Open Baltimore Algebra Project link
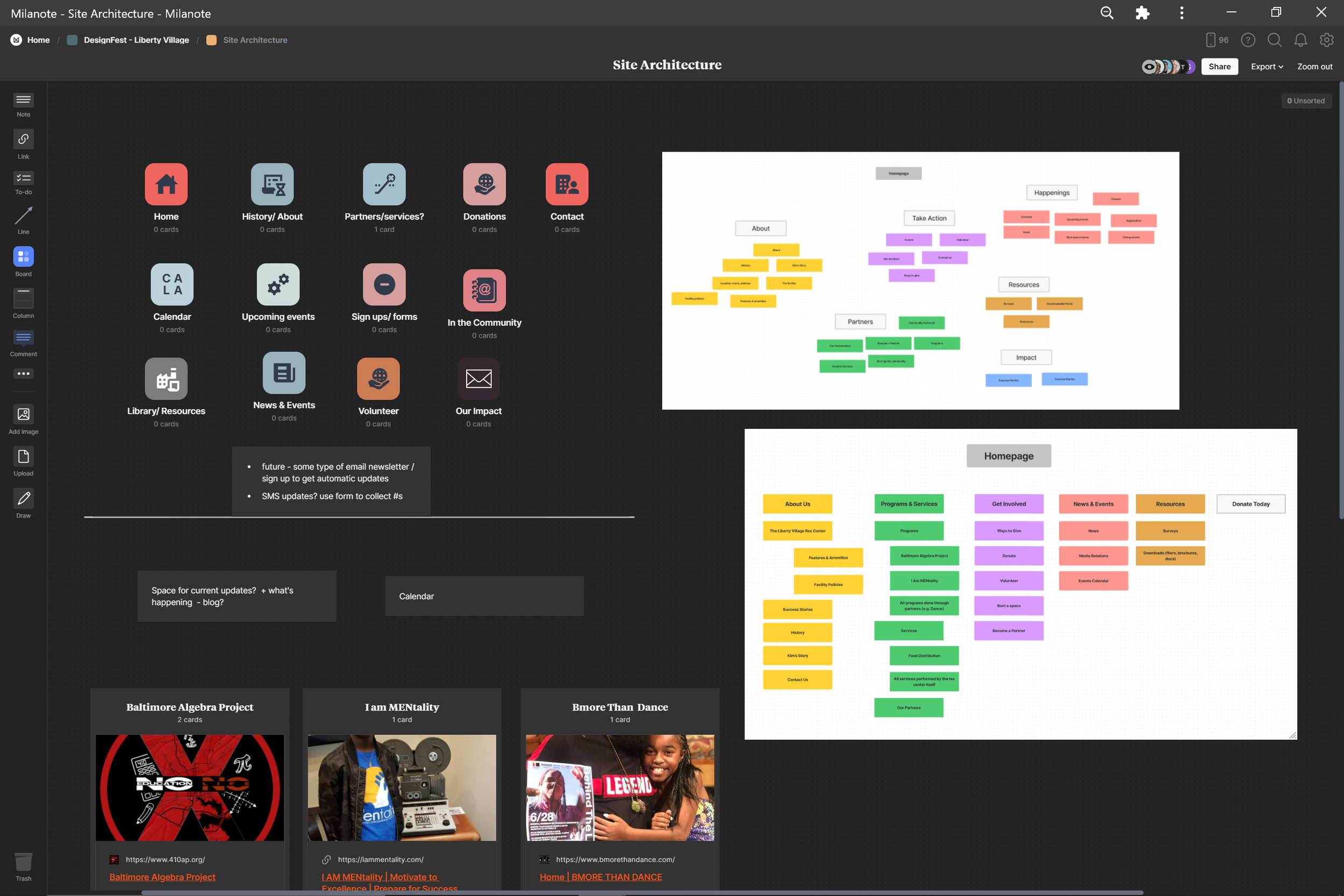Viewport: 1344px width, 896px height. point(162,877)
